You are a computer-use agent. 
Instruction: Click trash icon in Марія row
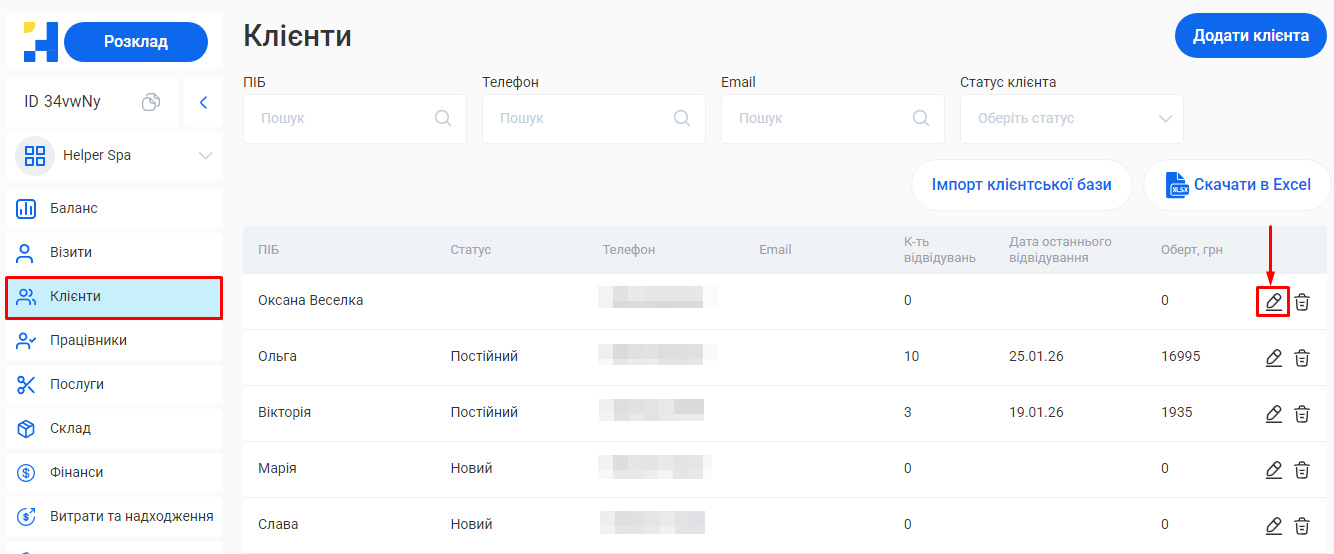point(1302,469)
